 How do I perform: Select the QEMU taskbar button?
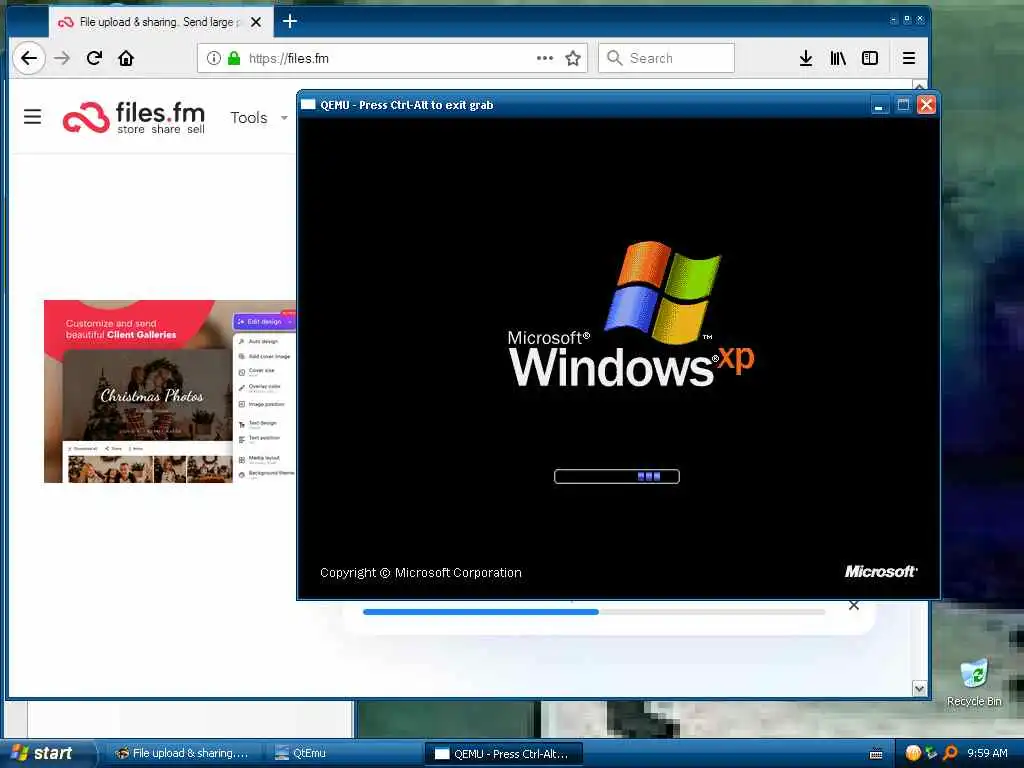503,754
